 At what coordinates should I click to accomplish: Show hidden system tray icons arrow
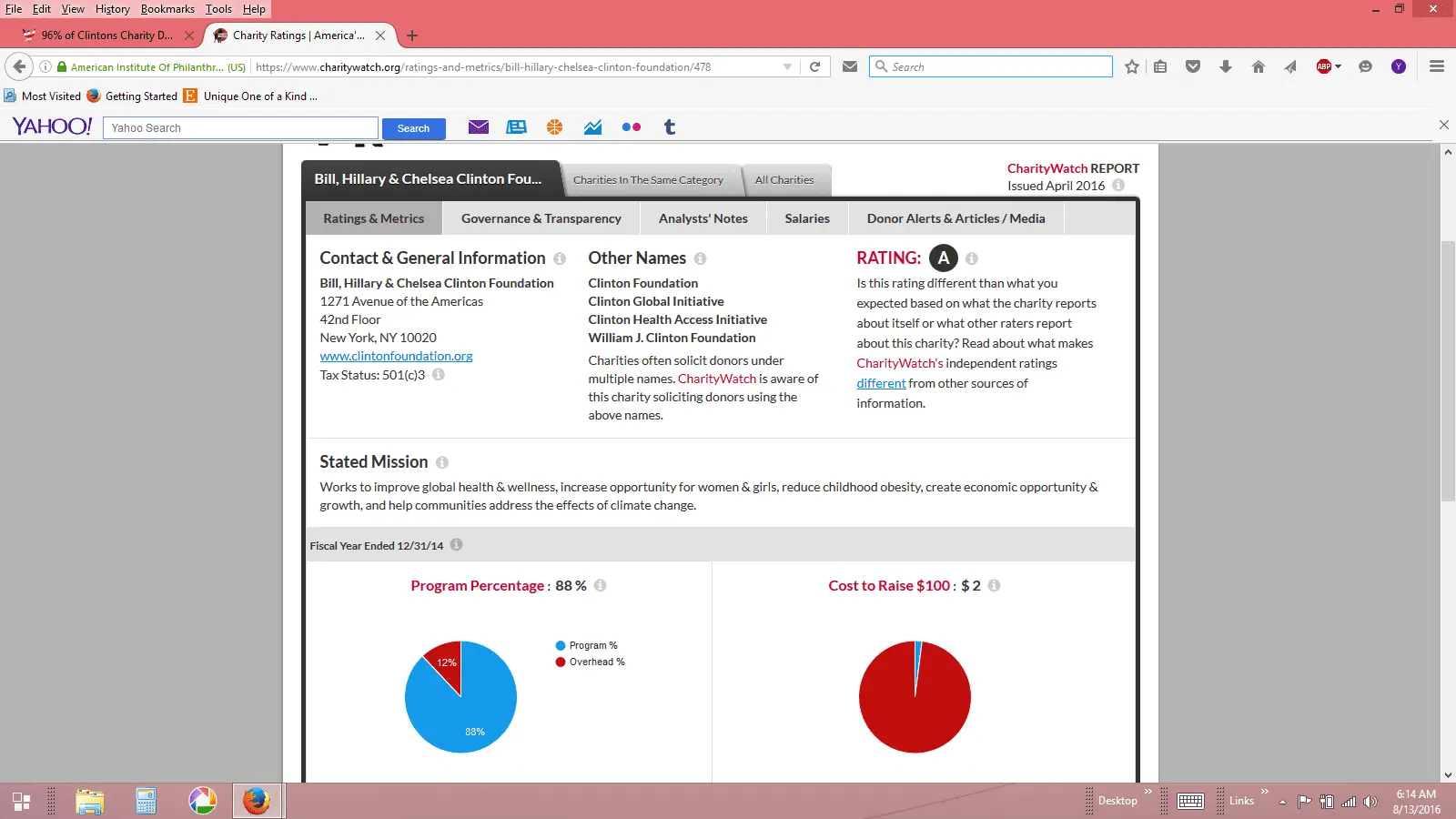coord(1282,802)
